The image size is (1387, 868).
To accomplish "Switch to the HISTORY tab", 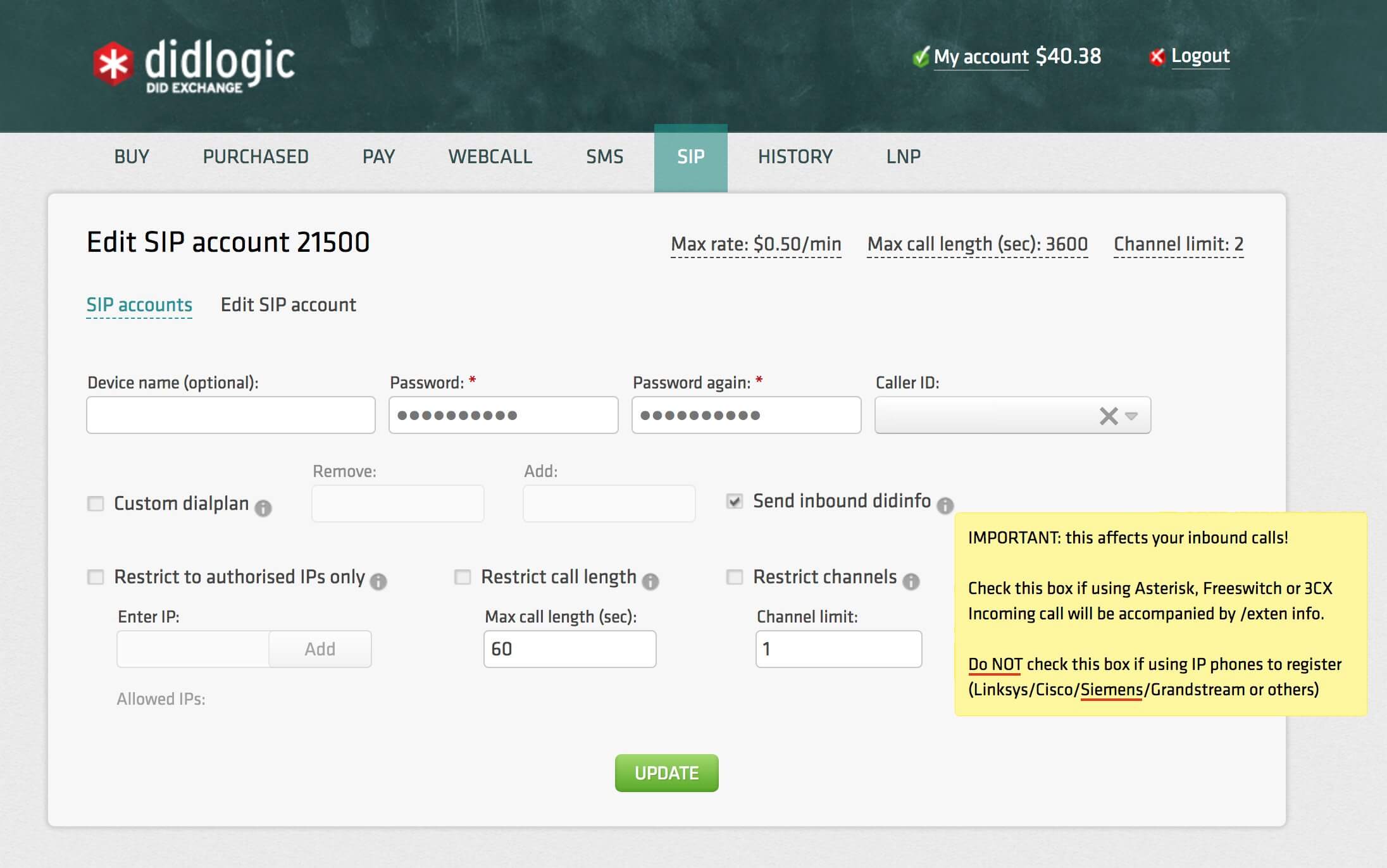I will click(795, 156).
